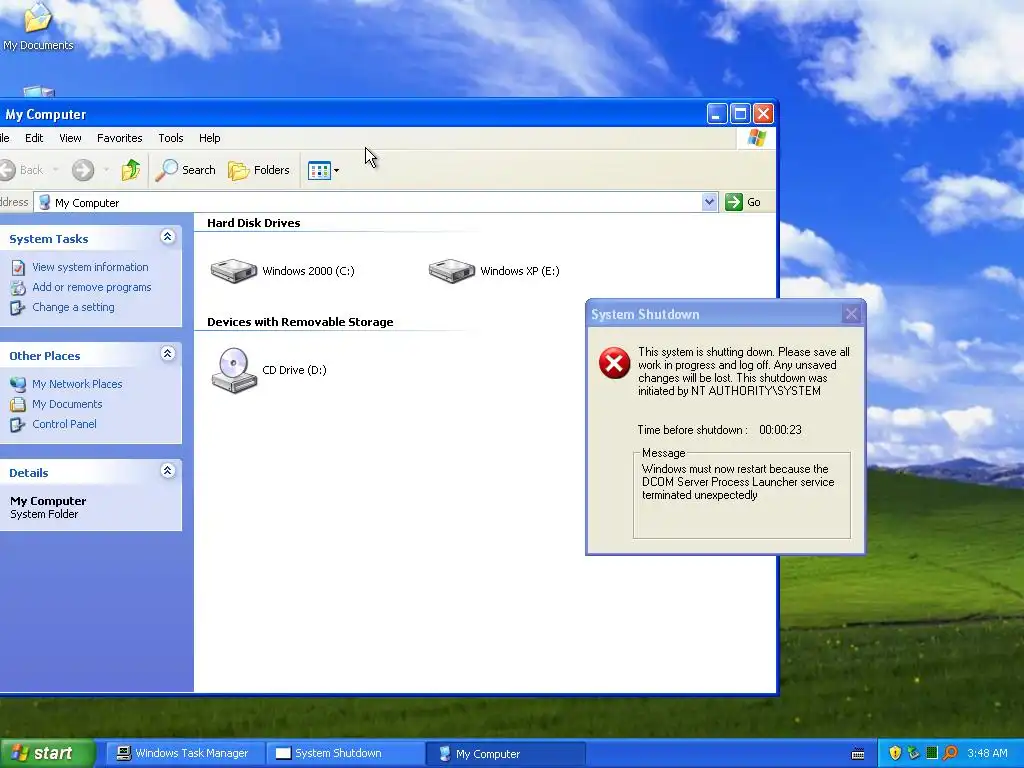Screen dimensions: 1024x768
Task: Open the Forward history dropdown arrow
Action: [x=106, y=170]
